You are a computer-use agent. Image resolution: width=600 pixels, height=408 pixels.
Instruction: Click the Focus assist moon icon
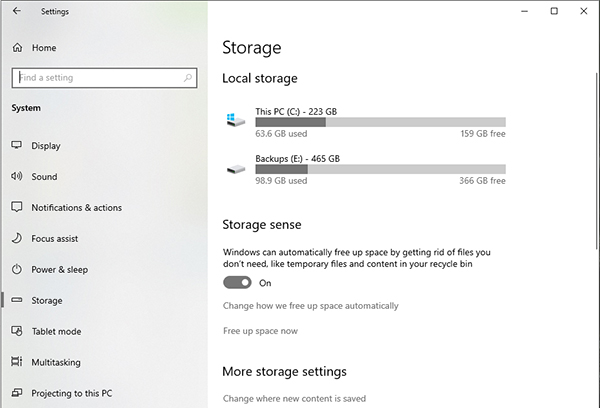pyautogui.click(x=16, y=238)
